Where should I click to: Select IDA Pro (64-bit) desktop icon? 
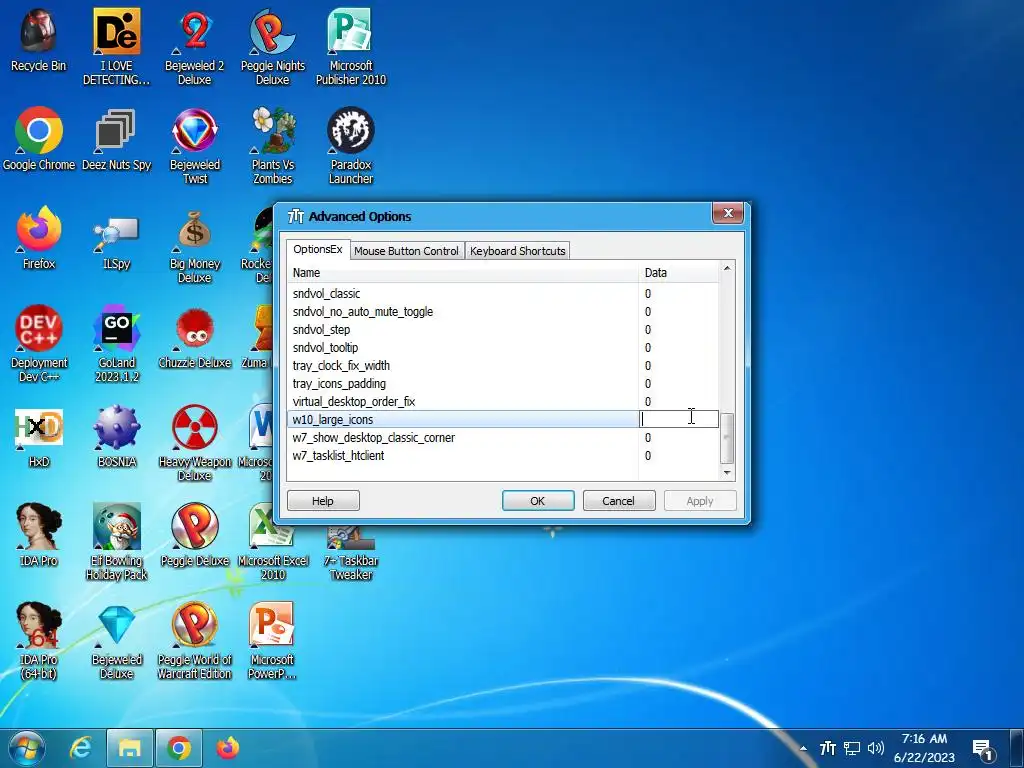pyautogui.click(x=39, y=641)
